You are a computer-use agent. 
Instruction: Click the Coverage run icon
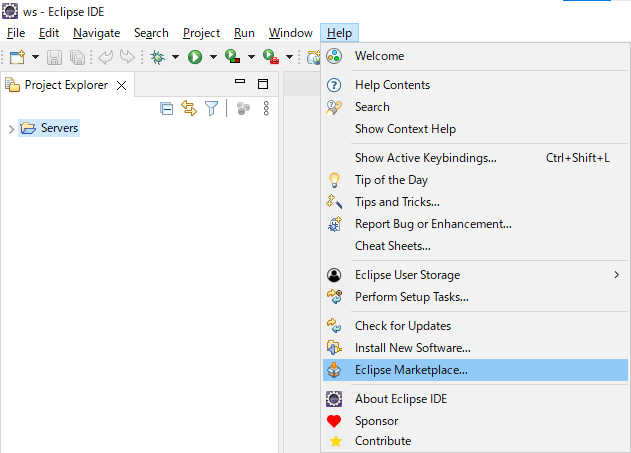tap(233, 56)
